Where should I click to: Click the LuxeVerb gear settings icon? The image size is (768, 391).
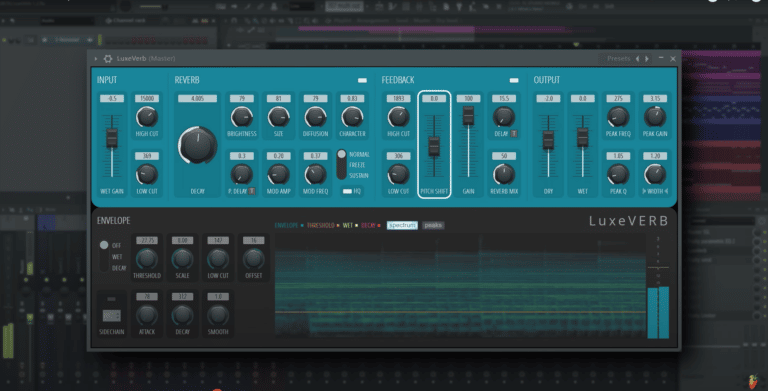click(x=108, y=59)
